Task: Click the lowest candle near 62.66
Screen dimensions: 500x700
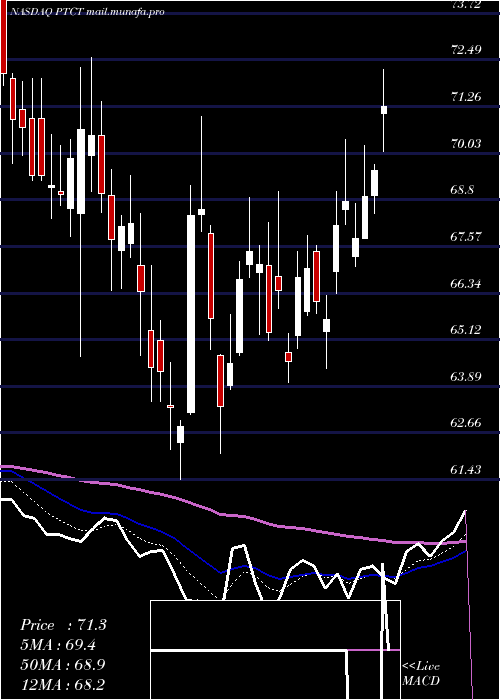Action: (x=180, y=434)
